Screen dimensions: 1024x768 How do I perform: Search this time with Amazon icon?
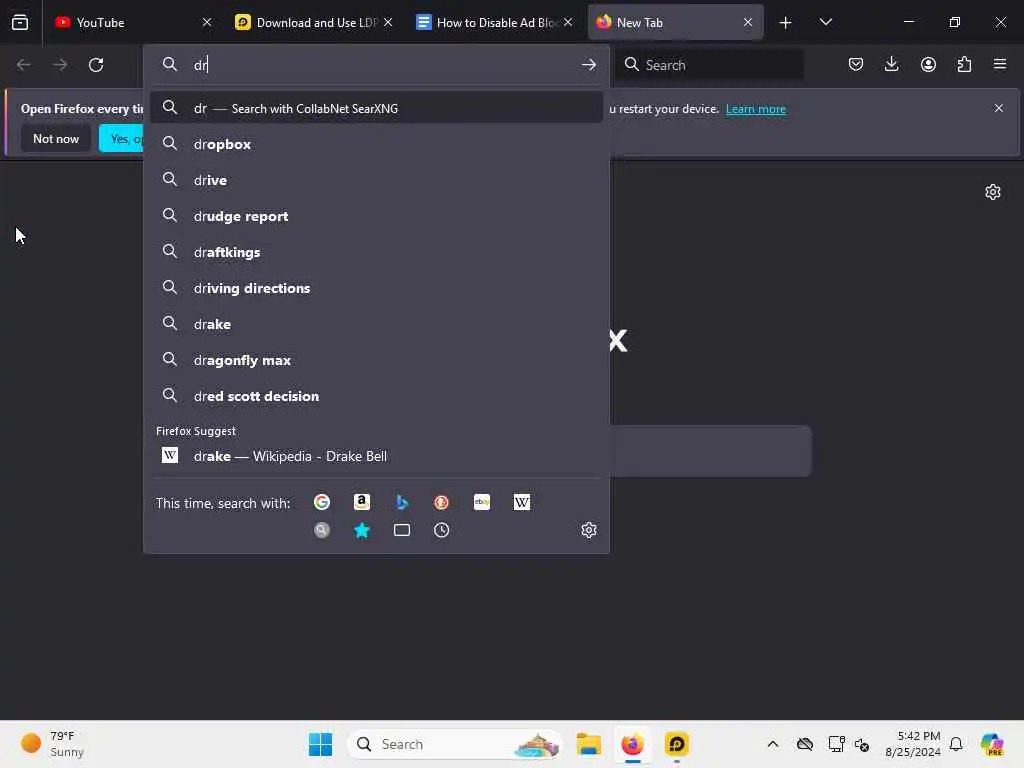tap(362, 502)
